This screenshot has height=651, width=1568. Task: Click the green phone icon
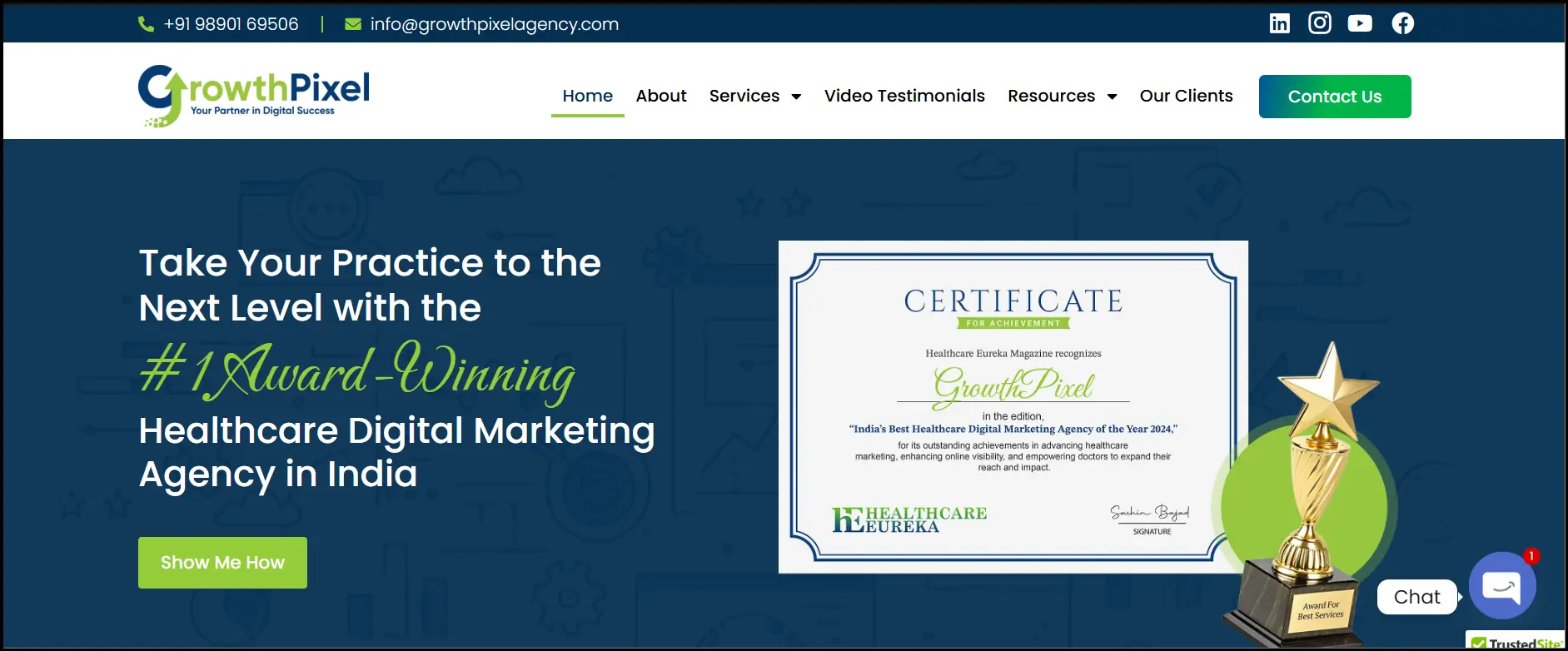pyautogui.click(x=146, y=24)
